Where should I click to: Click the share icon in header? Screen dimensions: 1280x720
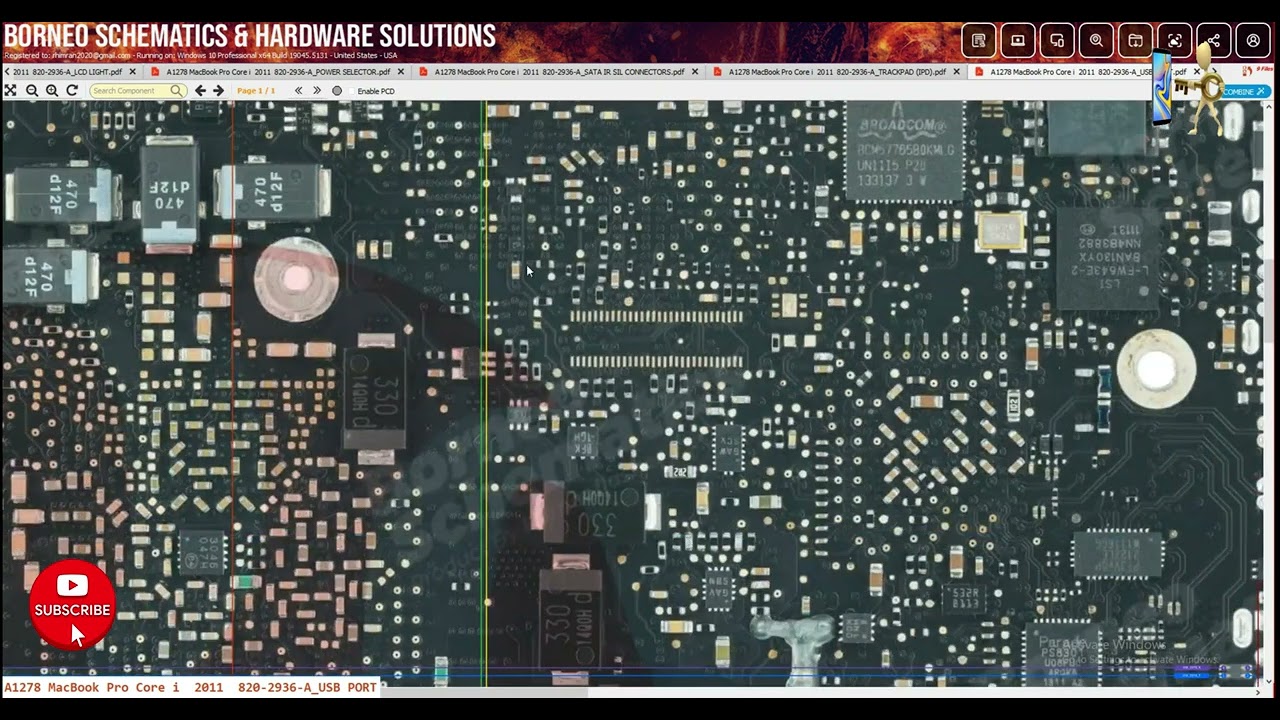click(1214, 41)
